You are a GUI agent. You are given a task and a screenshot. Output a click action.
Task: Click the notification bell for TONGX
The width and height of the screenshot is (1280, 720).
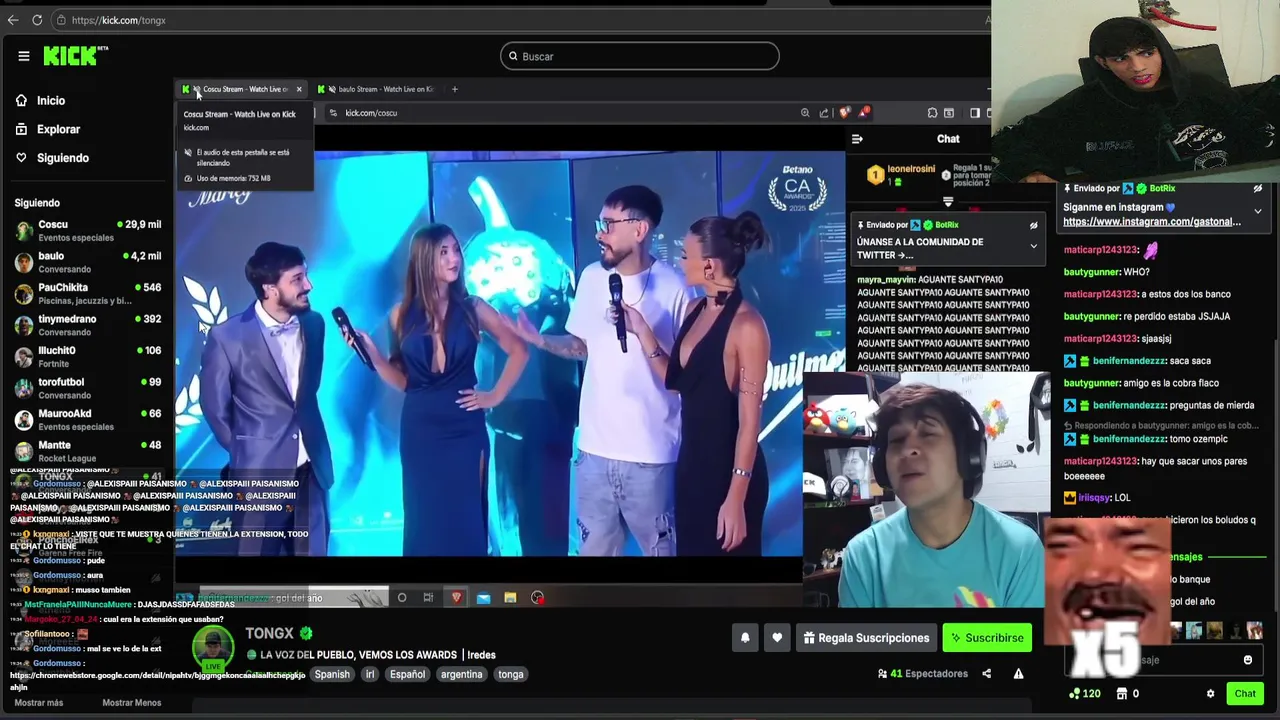(x=745, y=638)
